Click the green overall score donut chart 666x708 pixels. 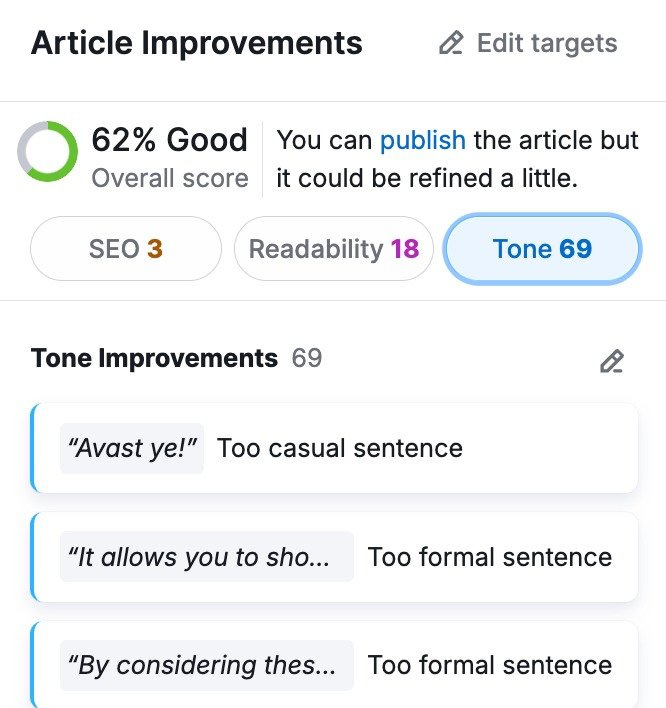pos(47,152)
